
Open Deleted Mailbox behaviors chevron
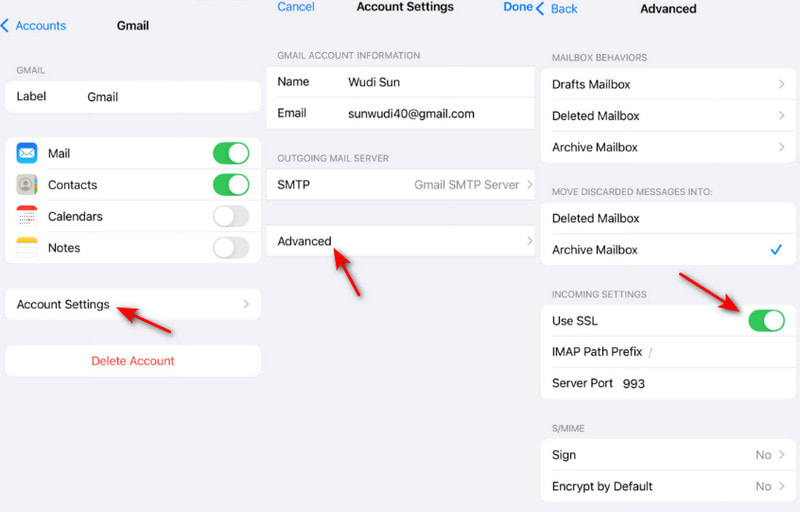782,116
